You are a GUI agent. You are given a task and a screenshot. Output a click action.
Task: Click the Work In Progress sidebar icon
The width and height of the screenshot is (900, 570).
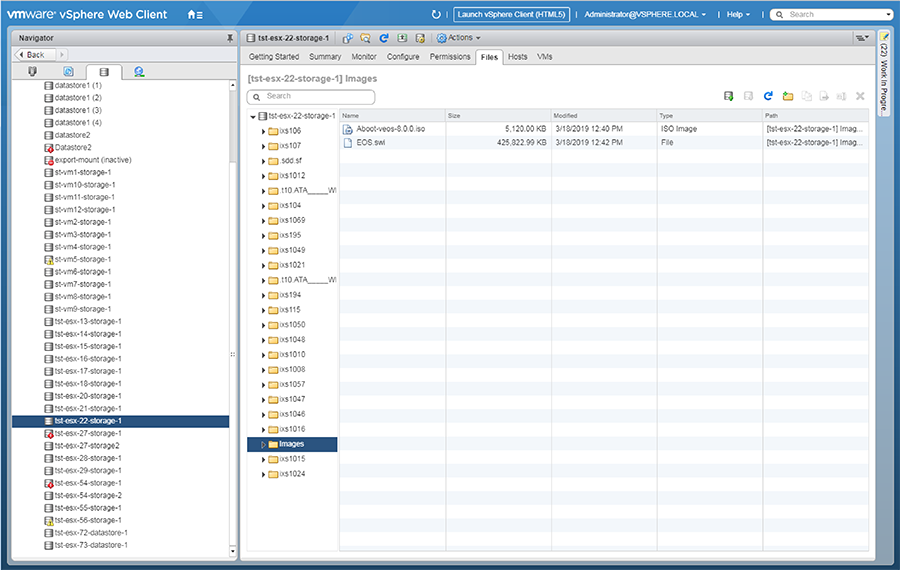(884, 38)
